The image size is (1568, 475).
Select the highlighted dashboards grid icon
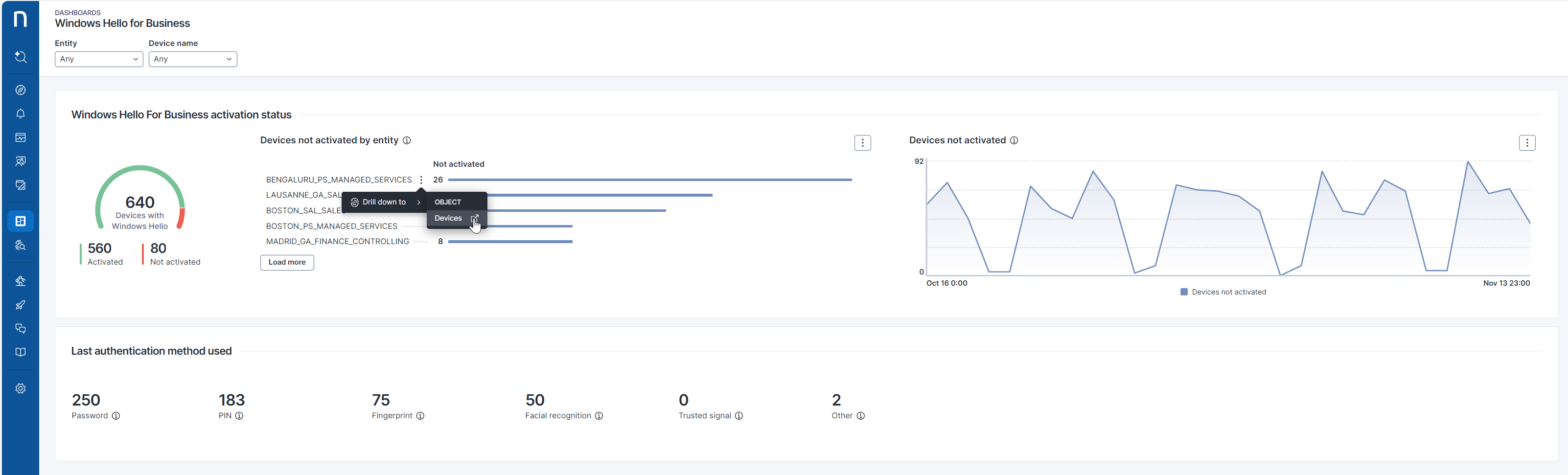[20, 222]
